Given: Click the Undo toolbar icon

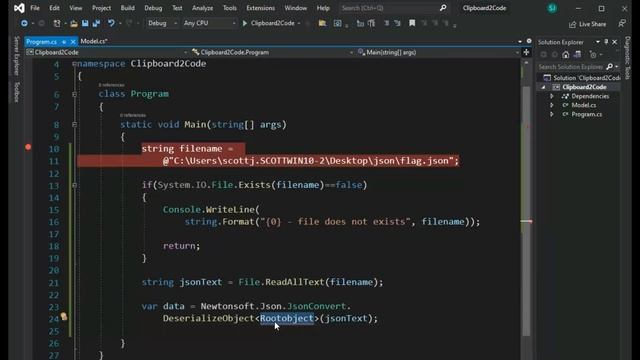Looking at the screenshot, I should pos(111,23).
